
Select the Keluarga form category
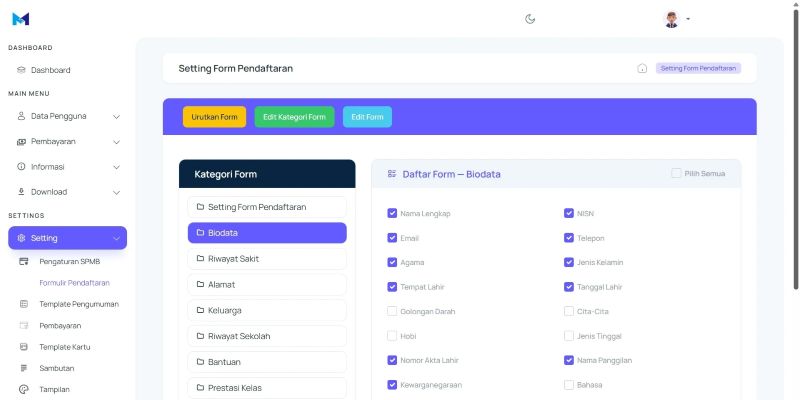coord(266,310)
